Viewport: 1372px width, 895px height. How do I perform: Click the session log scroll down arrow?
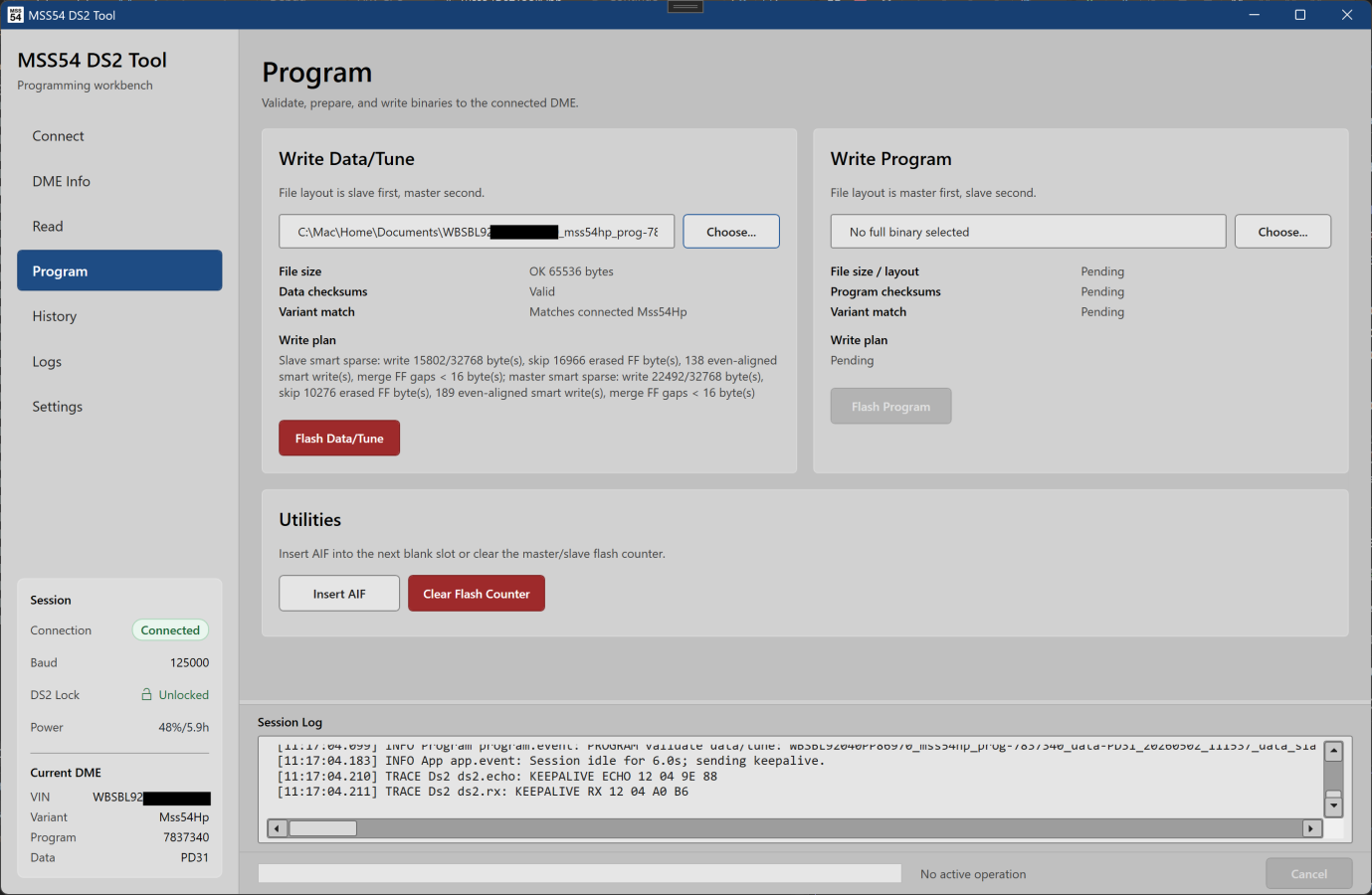pos(1334,807)
